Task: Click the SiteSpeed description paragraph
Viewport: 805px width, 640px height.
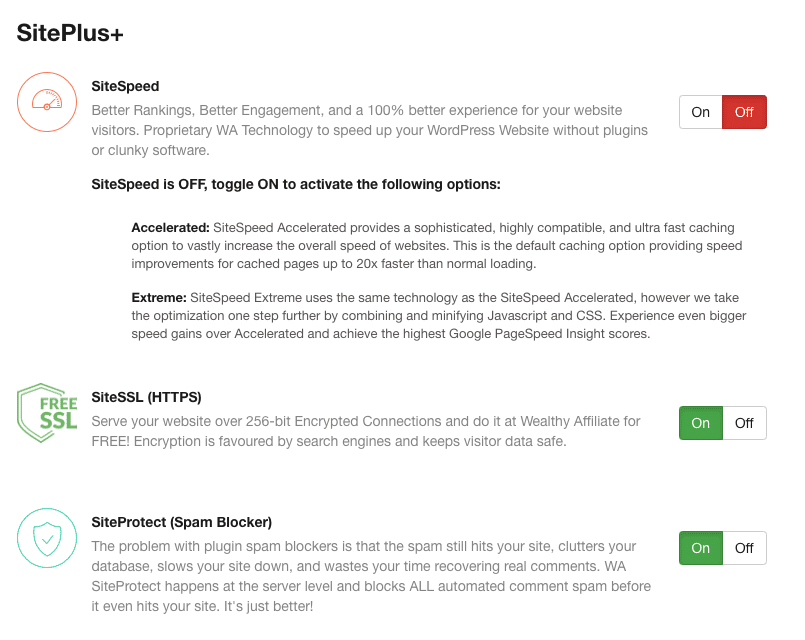Action: (x=370, y=130)
